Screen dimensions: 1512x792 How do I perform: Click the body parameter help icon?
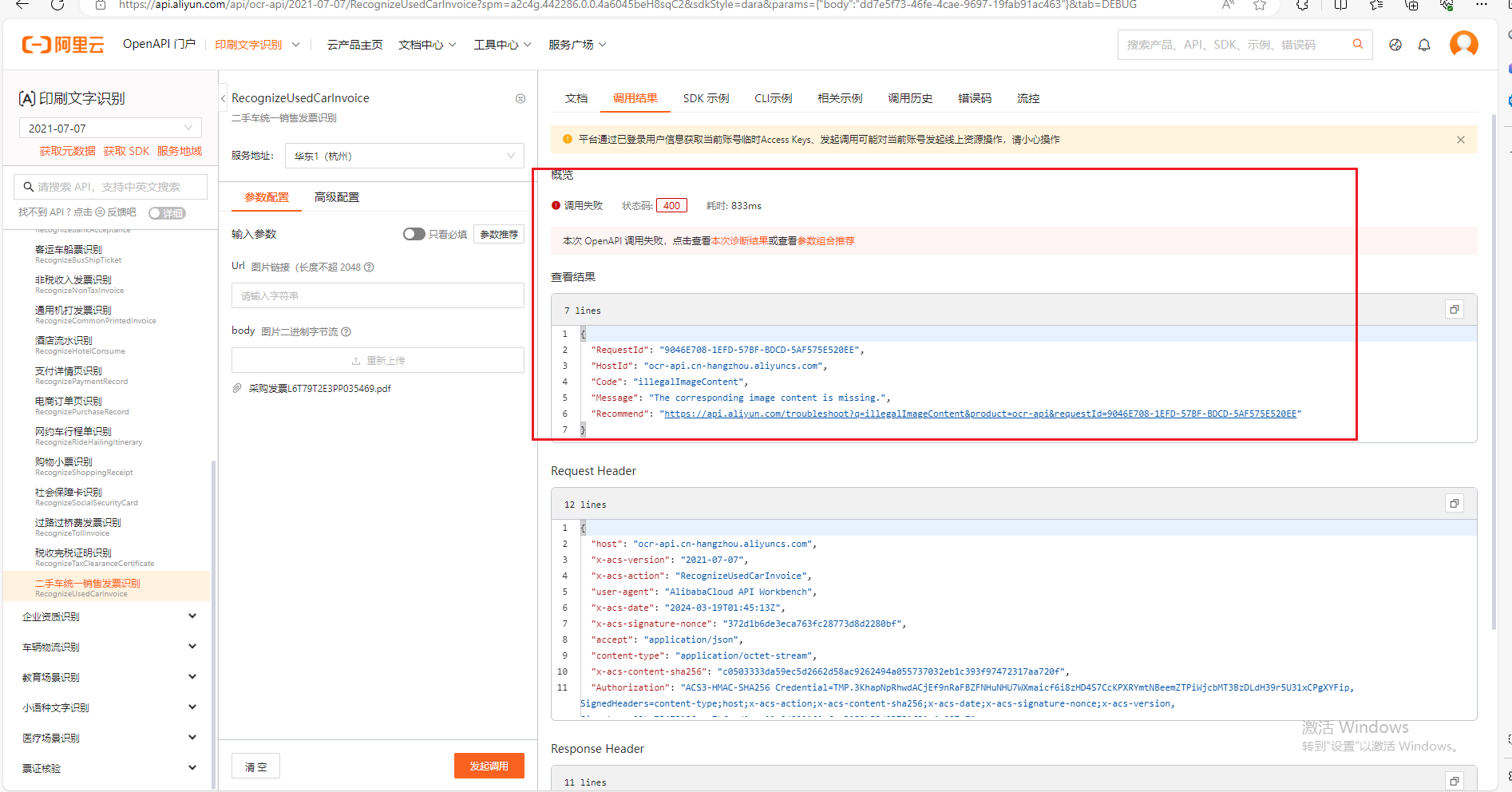click(x=346, y=332)
